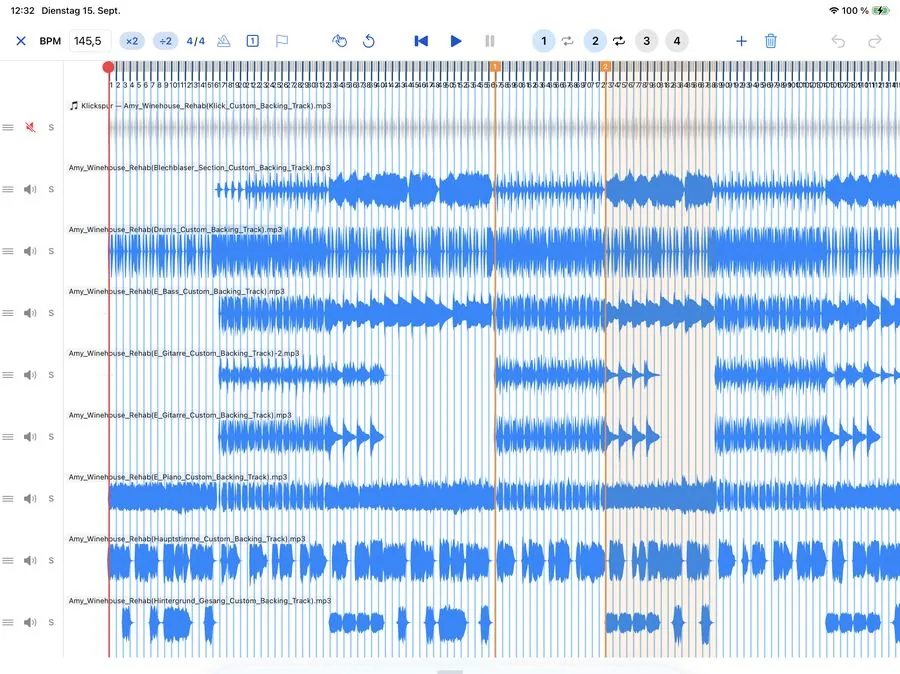The height and width of the screenshot is (674, 900).
Task: Toggle loop for section 1
Action: point(567,41)
